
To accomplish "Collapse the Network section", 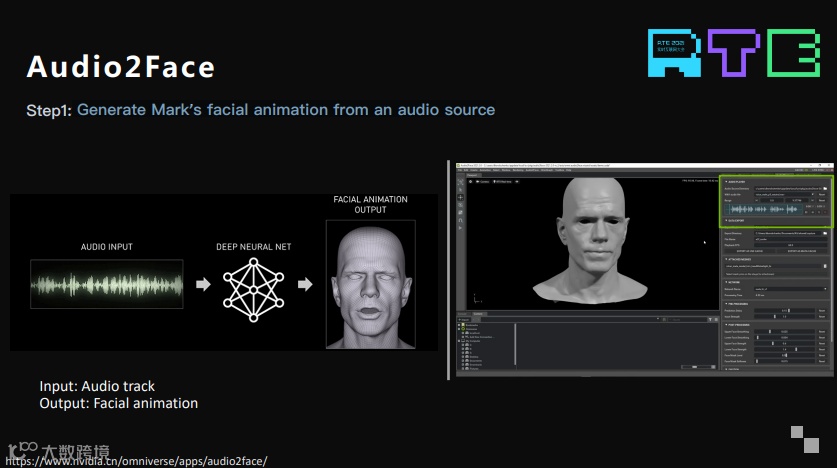I will point(733,282).
